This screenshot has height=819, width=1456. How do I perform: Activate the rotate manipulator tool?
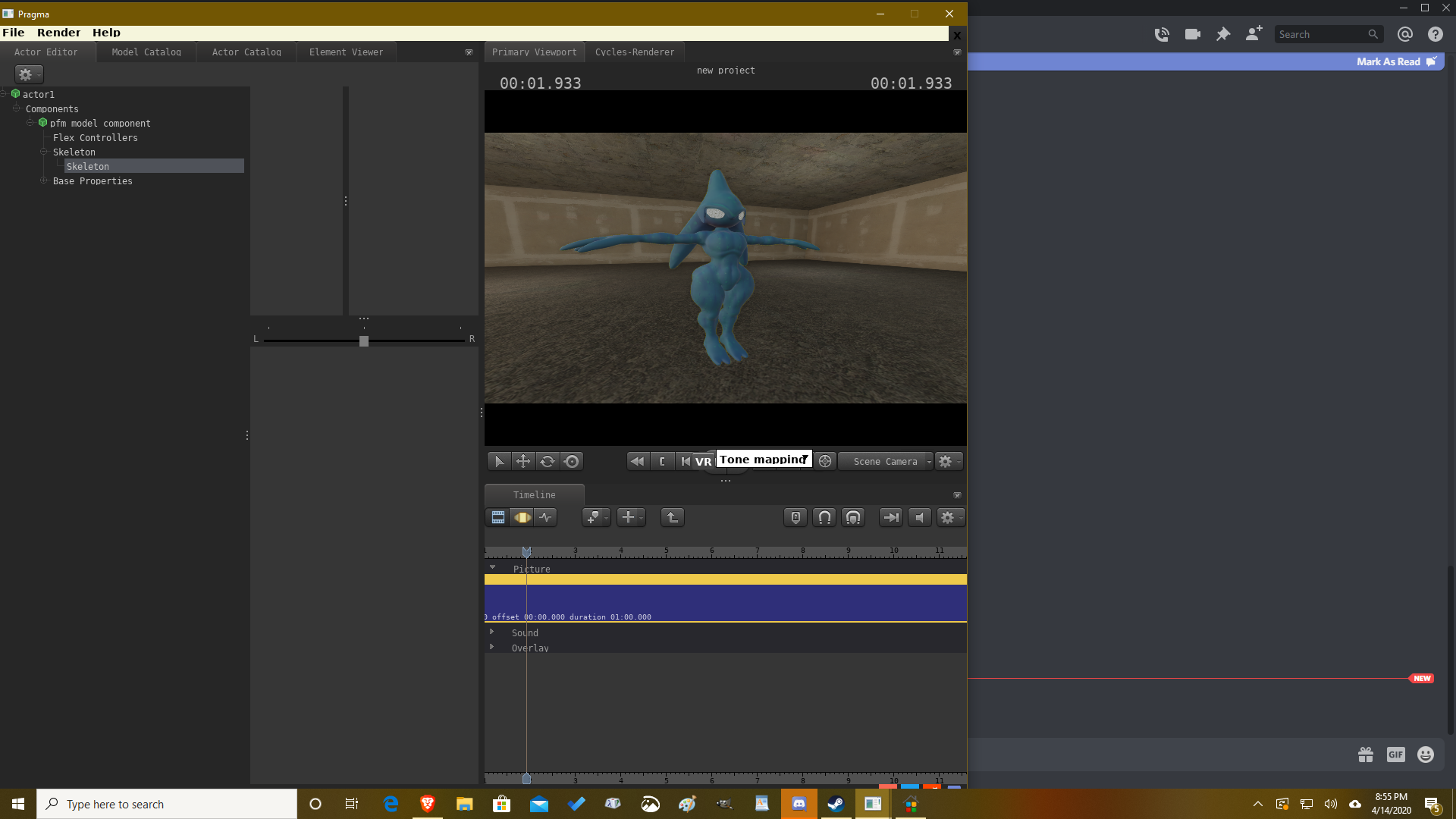[548, 461]
